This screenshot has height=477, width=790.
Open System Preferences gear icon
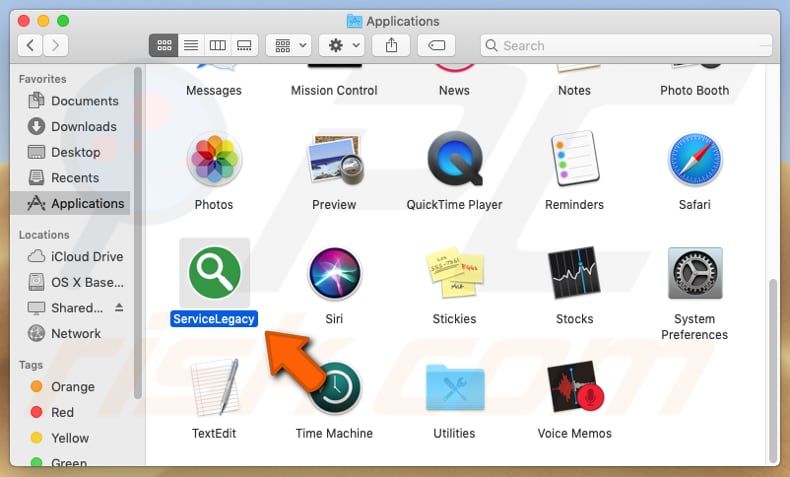click(x=695, y=272)
